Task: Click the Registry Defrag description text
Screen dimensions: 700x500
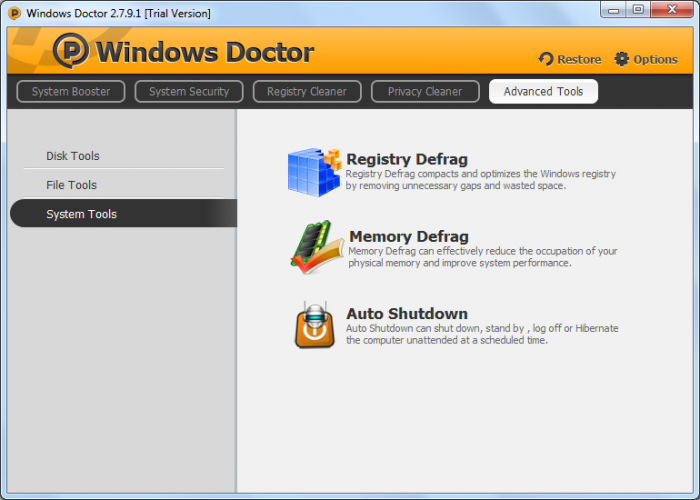Action: (480, 179)
